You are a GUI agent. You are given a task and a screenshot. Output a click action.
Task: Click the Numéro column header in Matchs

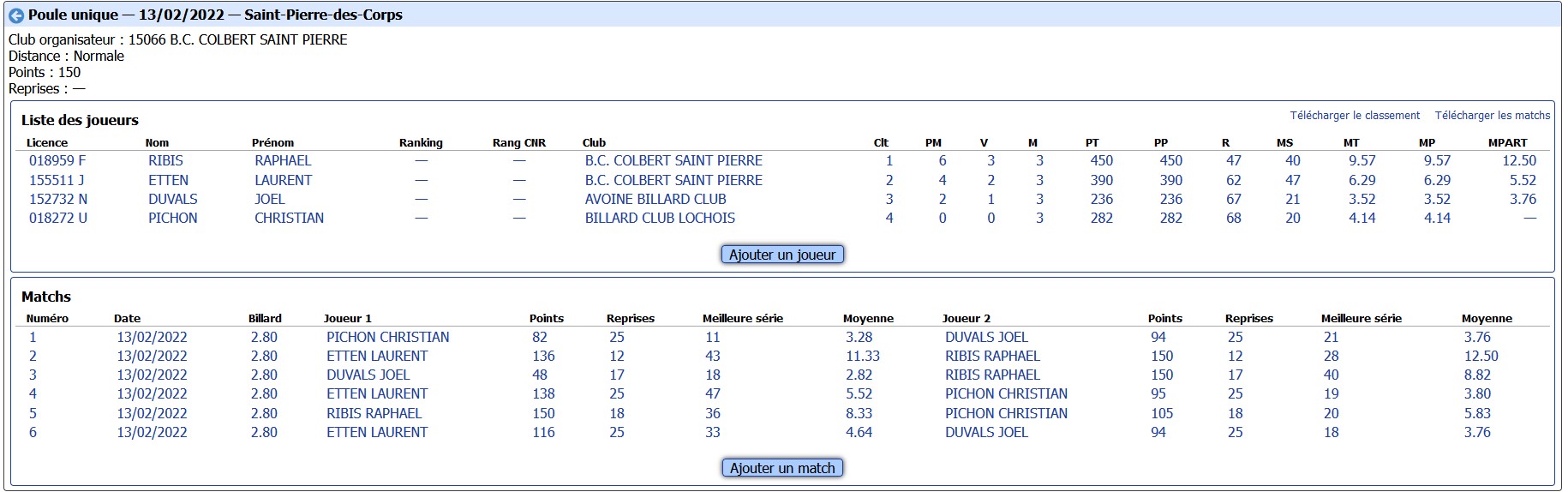[47, 319]
